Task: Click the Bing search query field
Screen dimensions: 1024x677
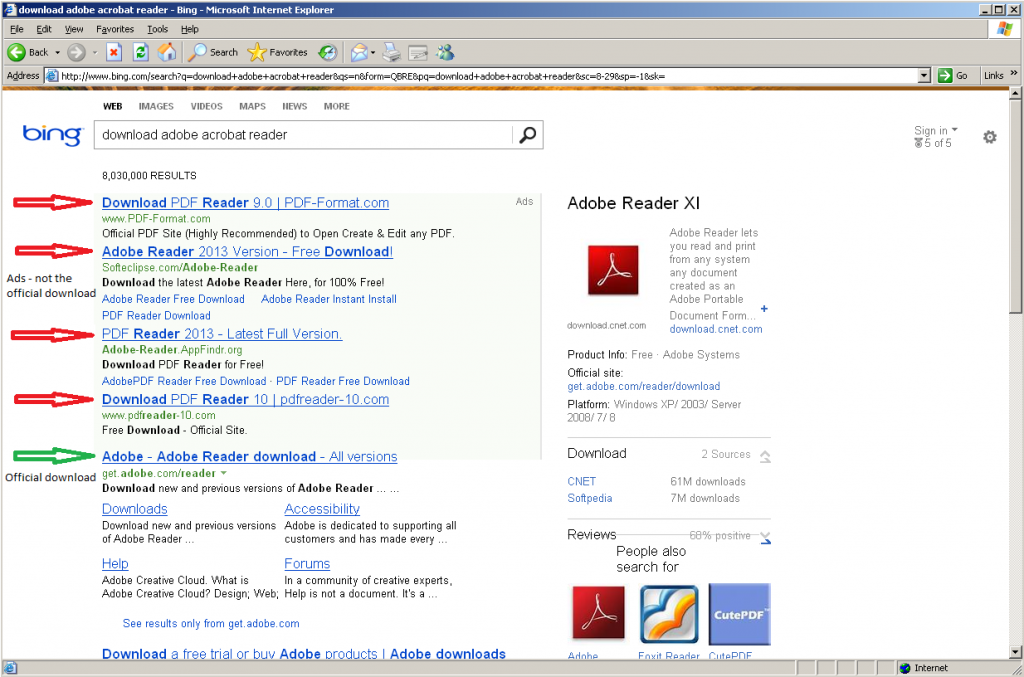Action: (304, 134)
